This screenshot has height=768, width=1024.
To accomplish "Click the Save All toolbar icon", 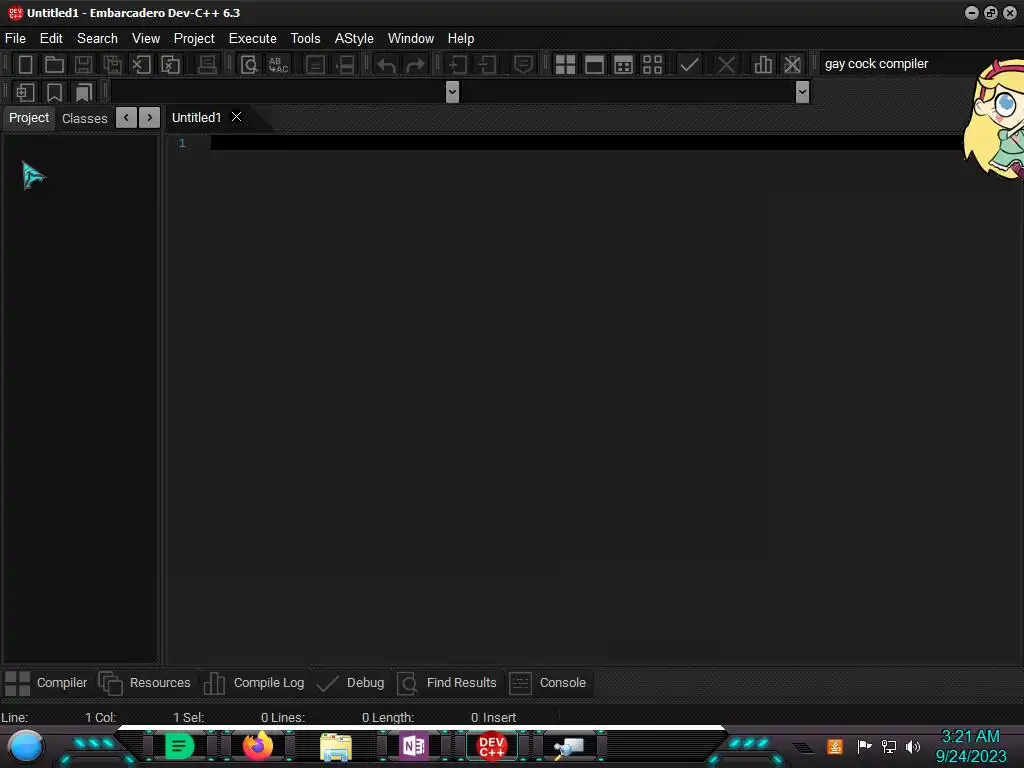I will coord(112,64).
